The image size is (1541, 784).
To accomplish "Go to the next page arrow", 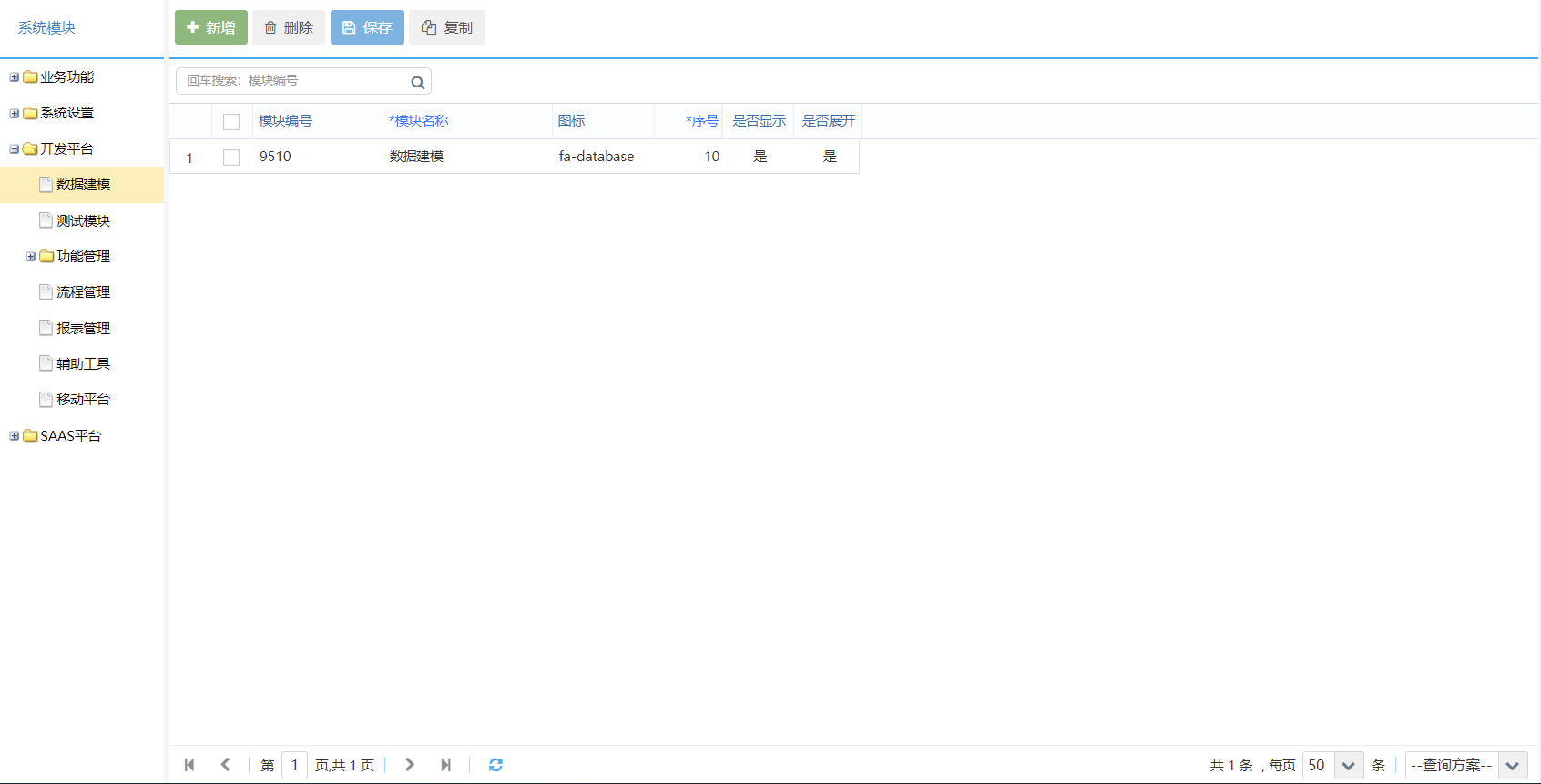I will 410,765.
